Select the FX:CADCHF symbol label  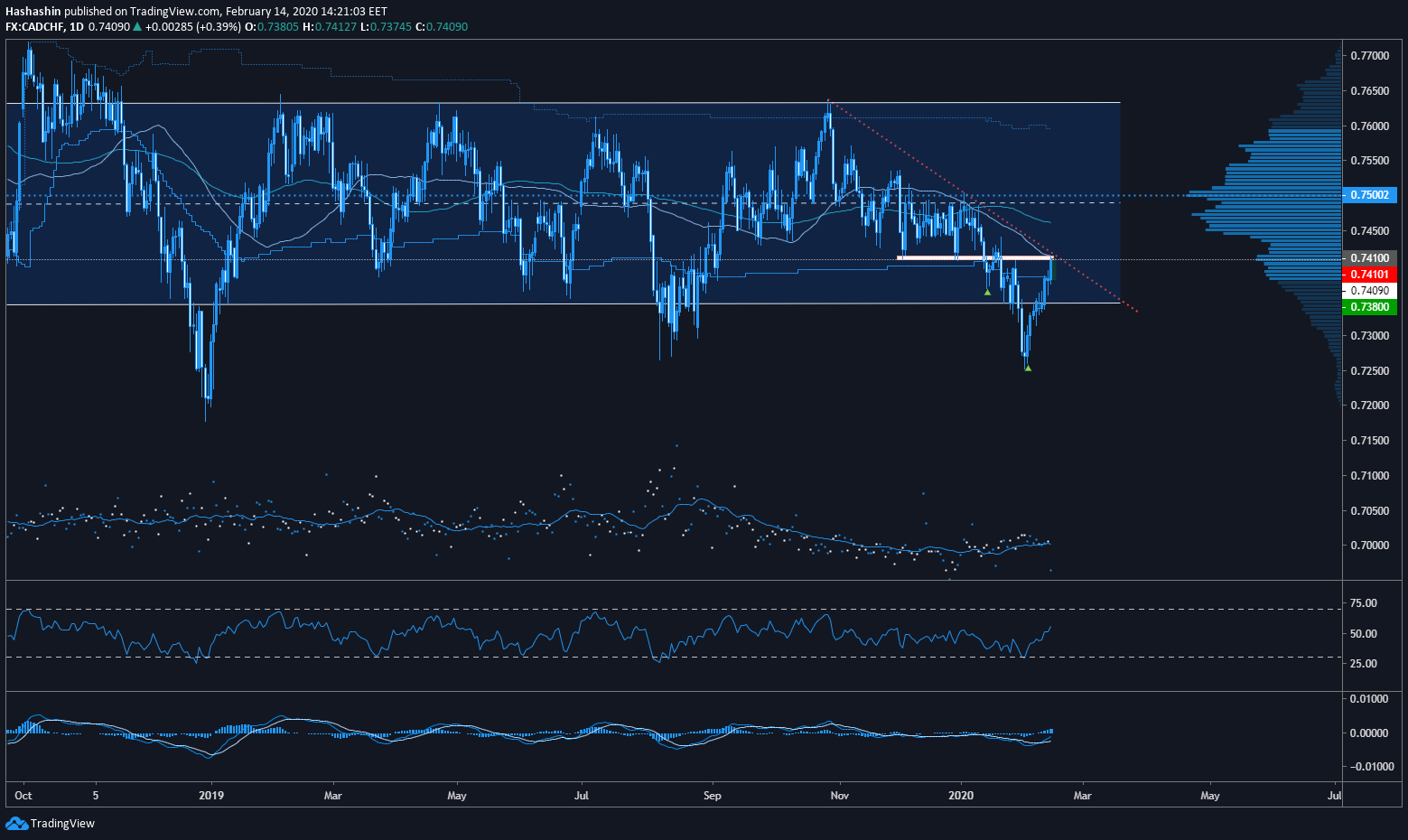coord(36,26)
